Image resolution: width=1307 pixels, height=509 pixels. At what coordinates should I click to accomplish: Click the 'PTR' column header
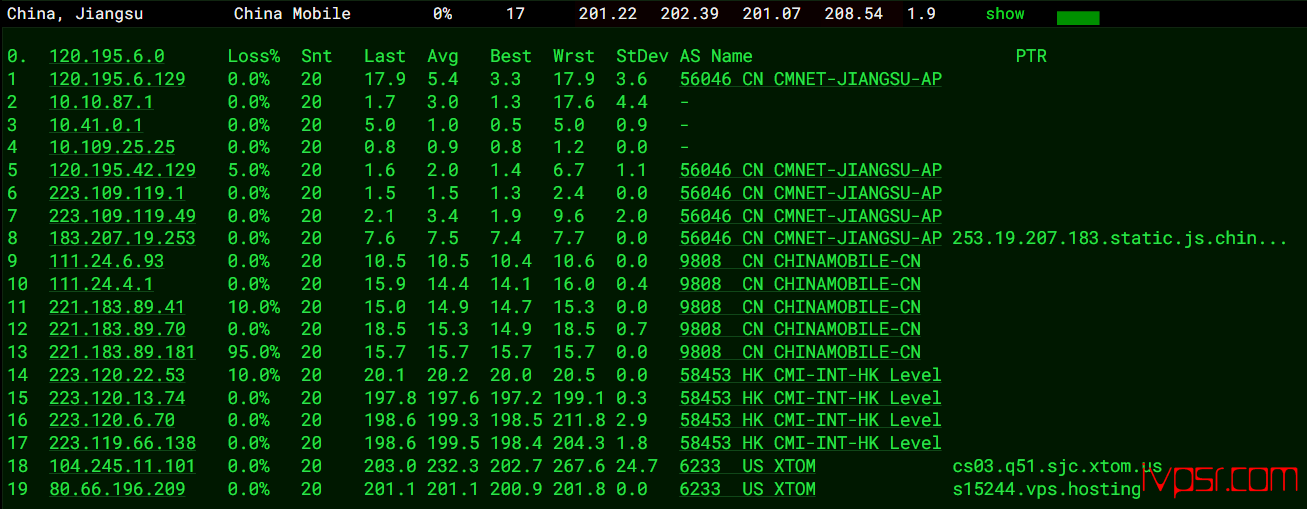coord(1031,56)
